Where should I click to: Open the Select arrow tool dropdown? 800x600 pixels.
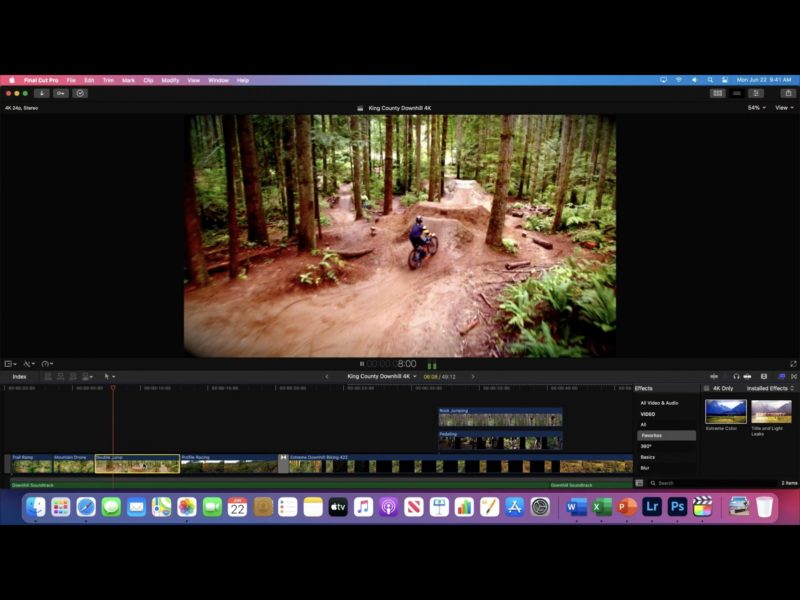110,377
